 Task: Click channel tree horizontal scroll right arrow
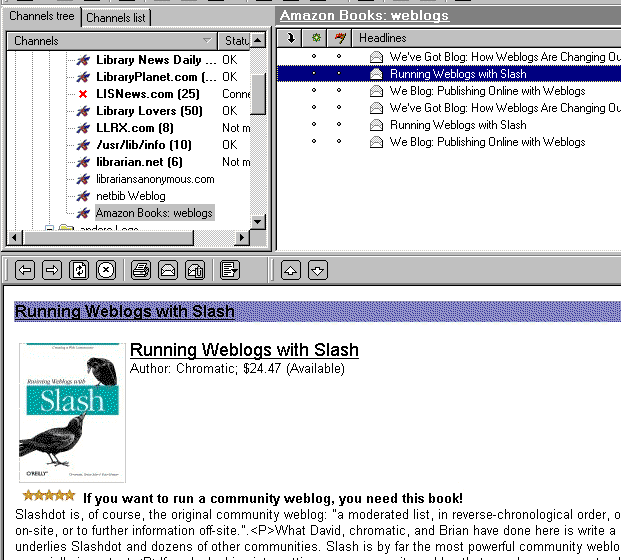[242, 238]
